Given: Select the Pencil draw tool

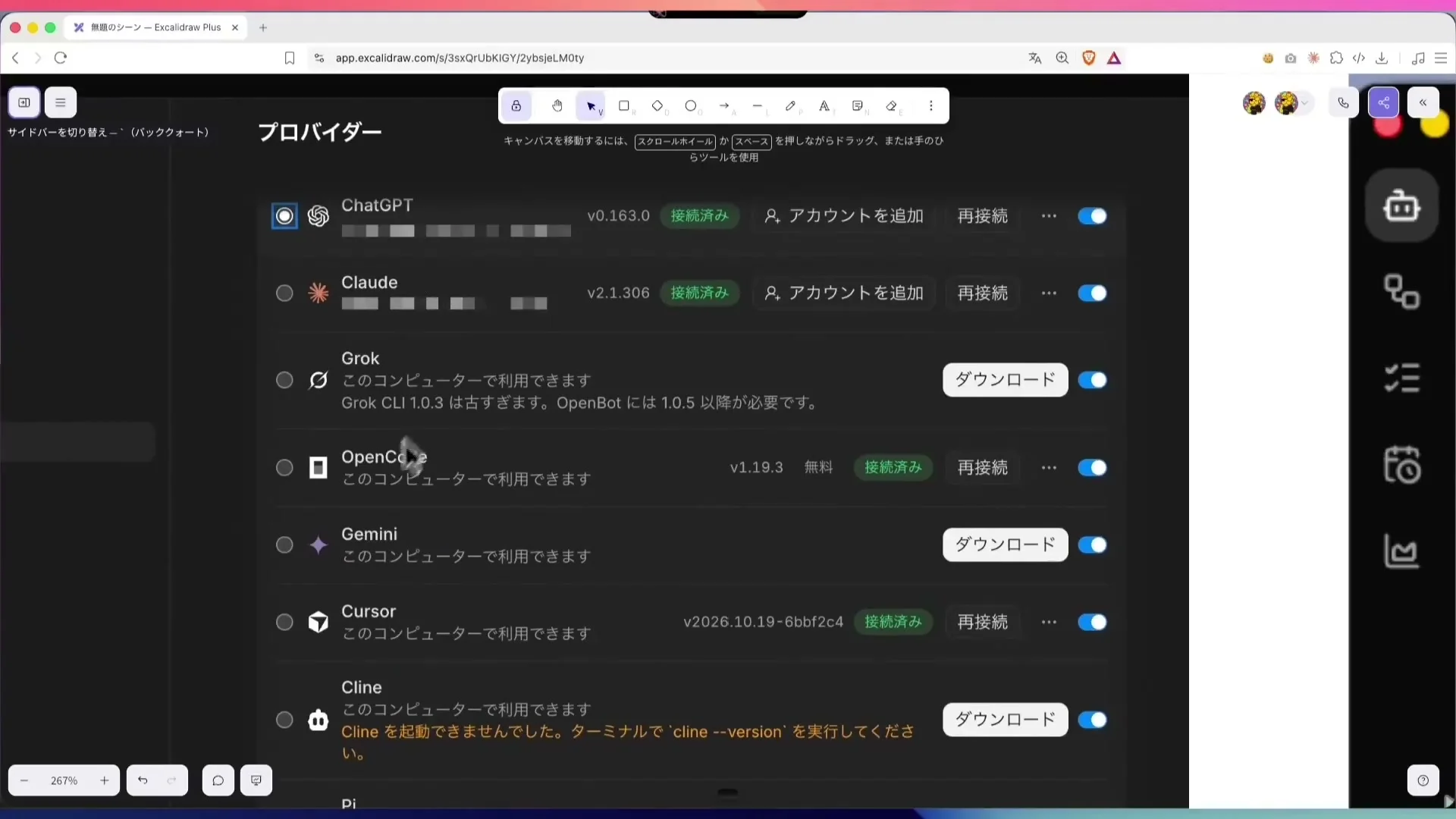Looking at the screenshot, I should (x=791, y=106).
